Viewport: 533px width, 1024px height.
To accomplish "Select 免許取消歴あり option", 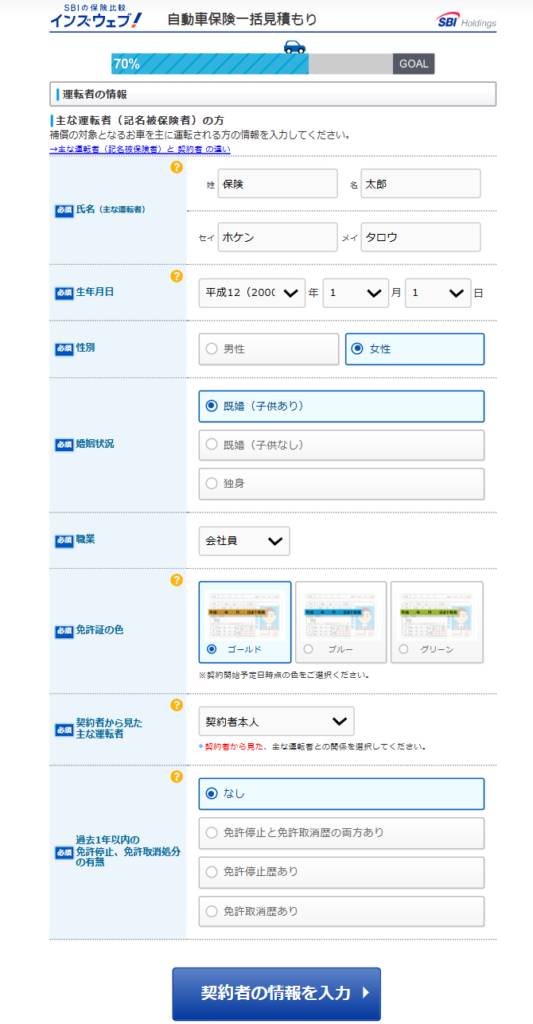I will tap(342, 911).
